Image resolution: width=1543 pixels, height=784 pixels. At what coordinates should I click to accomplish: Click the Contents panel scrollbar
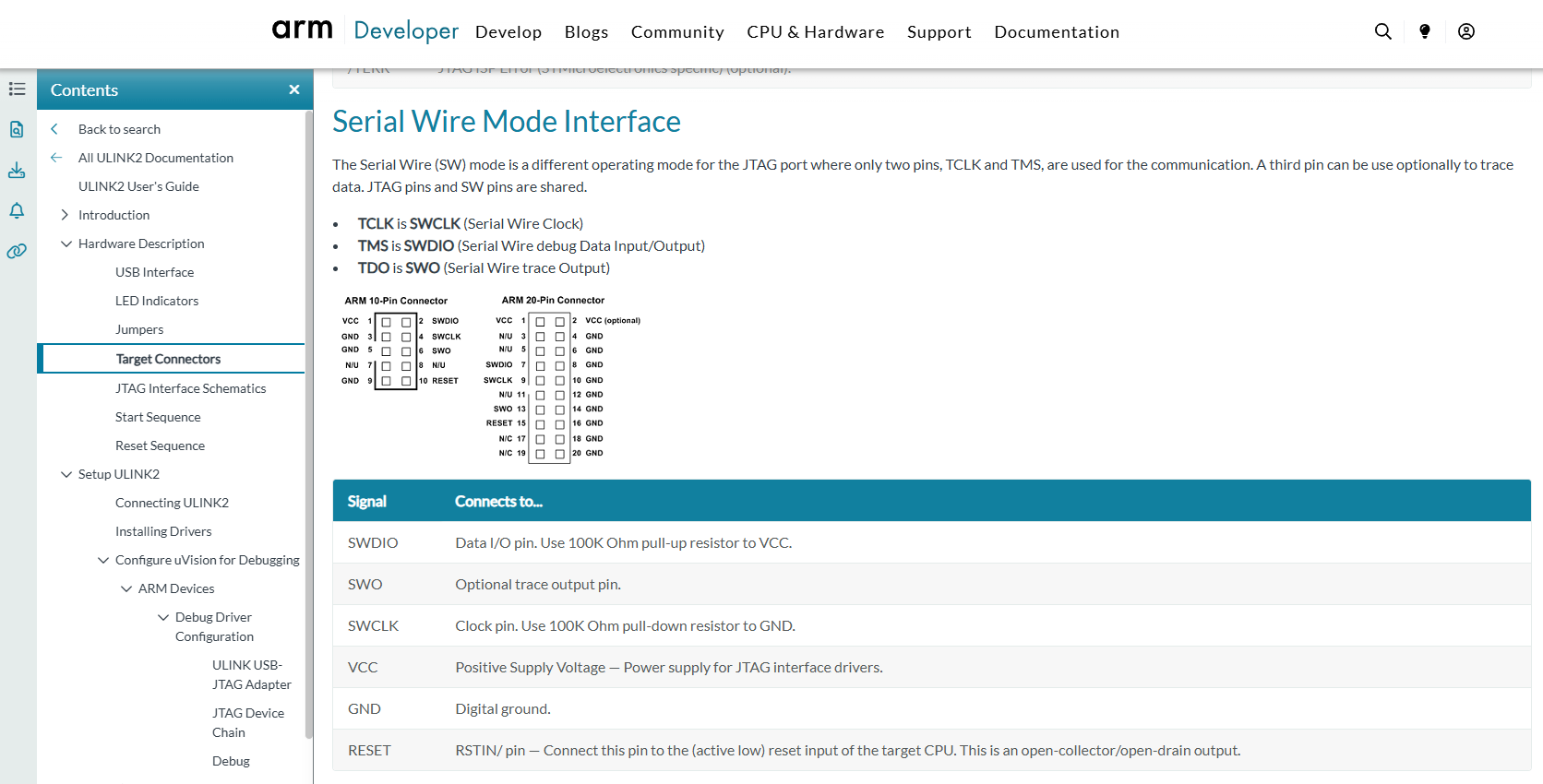[x=308, y=424]
